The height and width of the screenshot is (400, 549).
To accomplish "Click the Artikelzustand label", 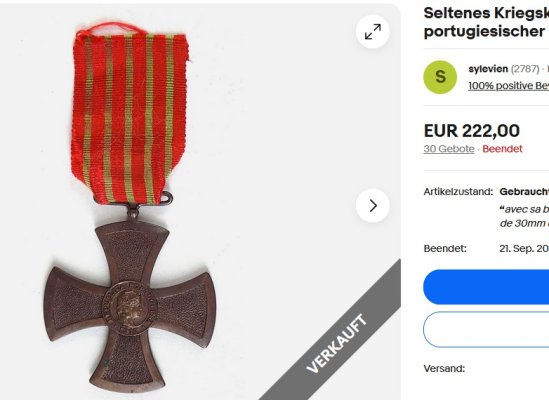I will 458,192.
